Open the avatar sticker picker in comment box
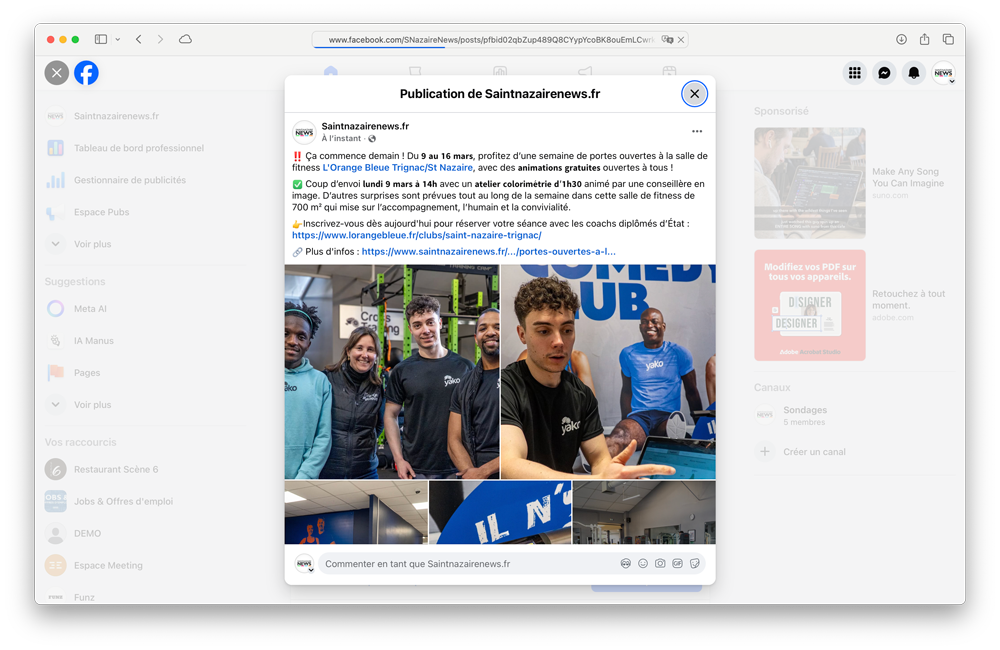1000x650 pixels. tap(626, 564)
